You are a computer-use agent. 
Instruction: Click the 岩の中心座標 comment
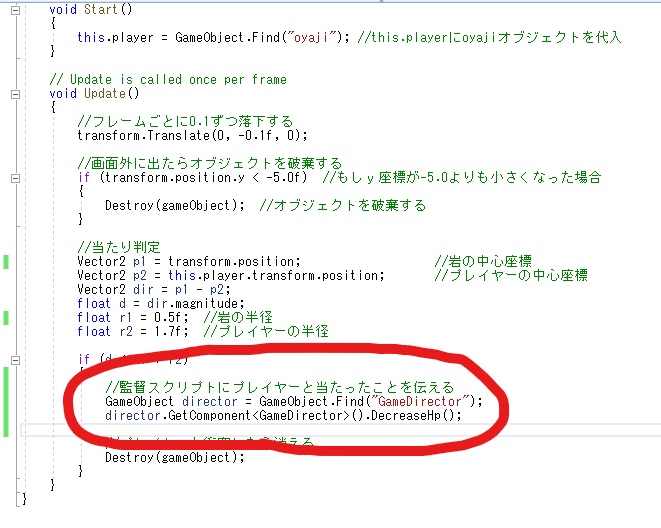coord(483,261)
